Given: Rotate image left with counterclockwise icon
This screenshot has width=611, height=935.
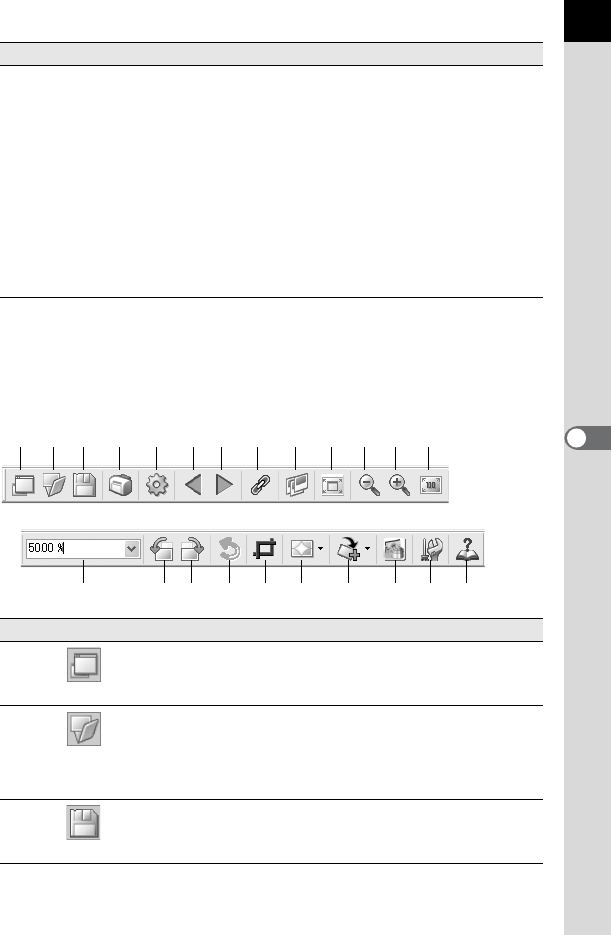Looking at the screenshot, I should click(162, 549).
